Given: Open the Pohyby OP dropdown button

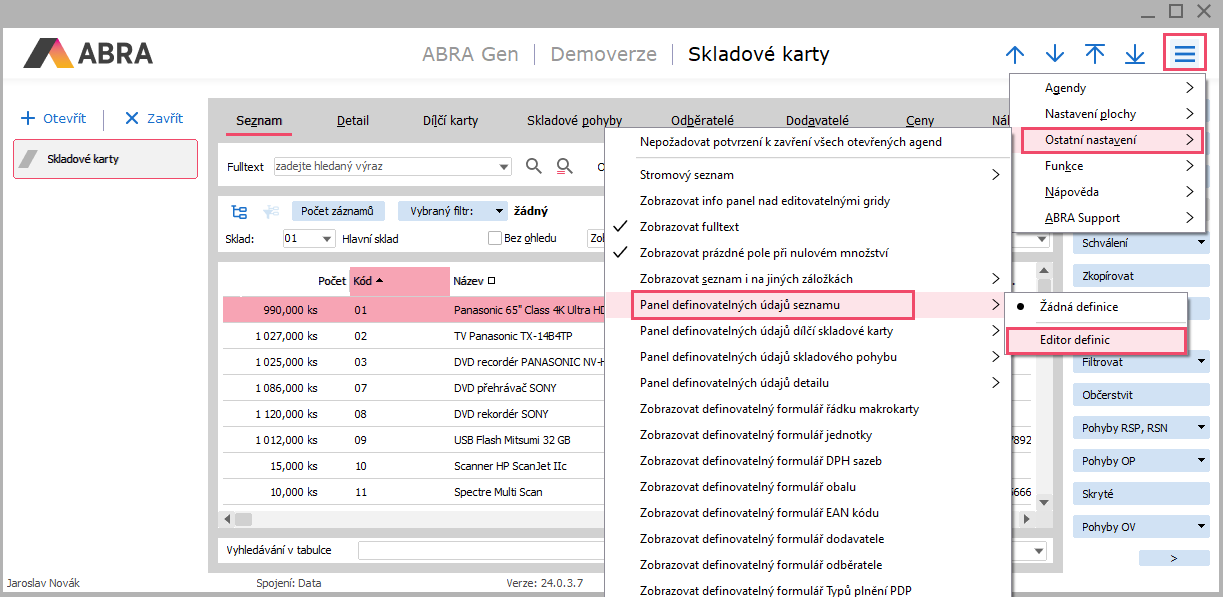Looking at the screenshot, I should pyautogui.click(x=1142, y=461).
